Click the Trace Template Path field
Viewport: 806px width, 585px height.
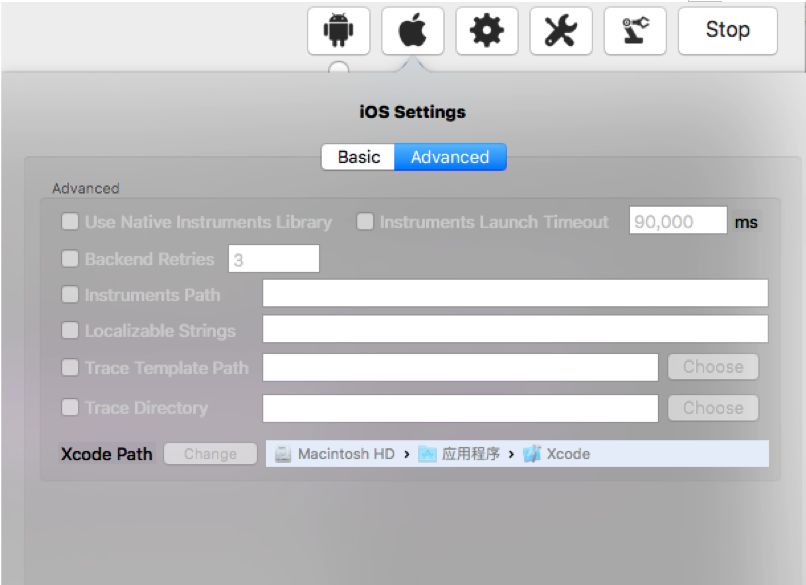point(460,368)
